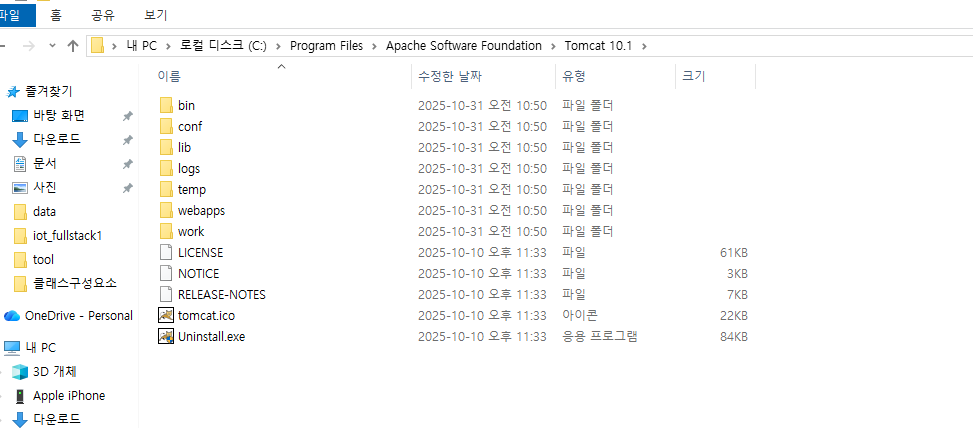Select the logs folder icon

coord(166,168)
